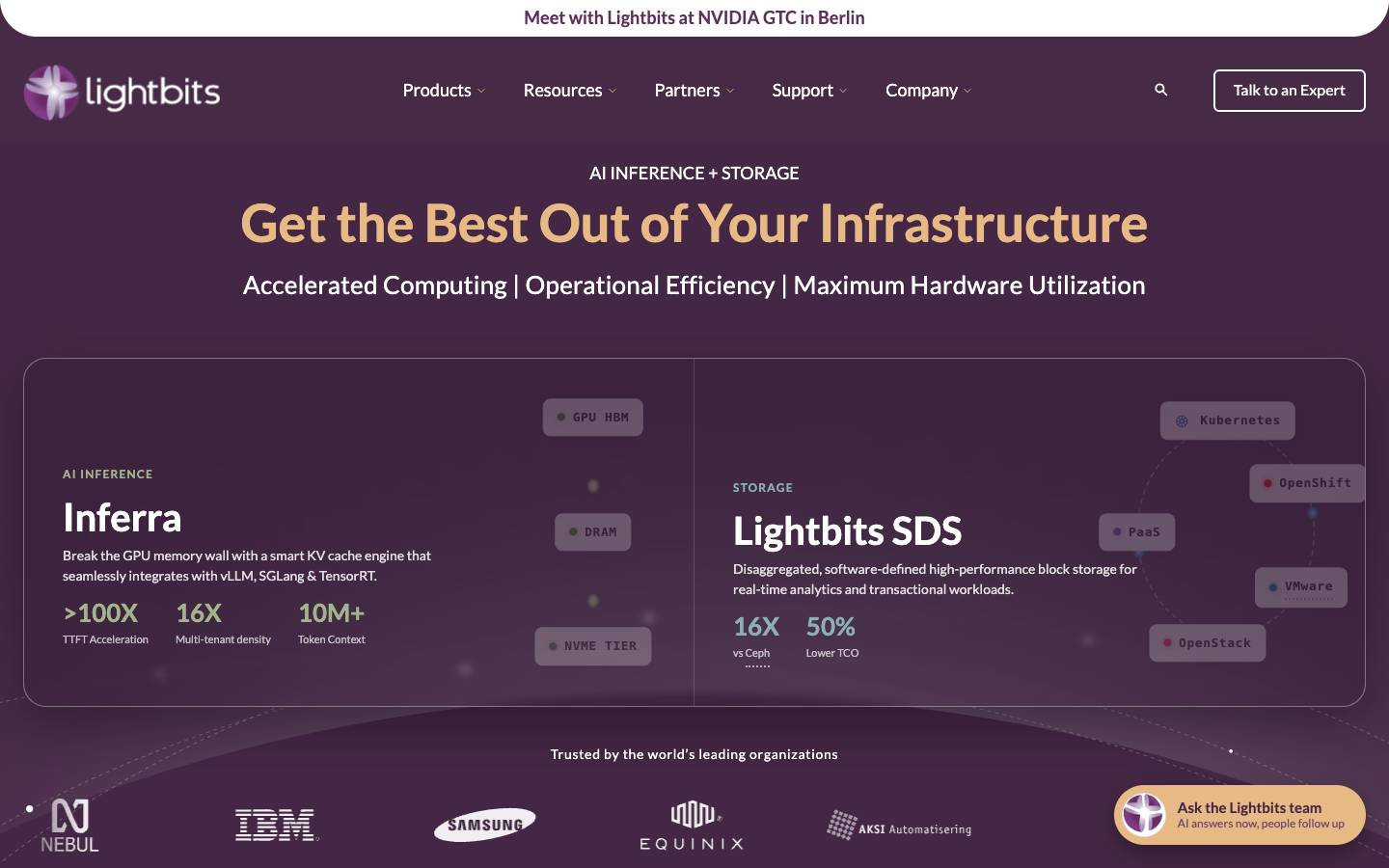Open the Products nav item
Image resolution: width=1389 pixels, height=868 pixels.
[x=437, y=90]
